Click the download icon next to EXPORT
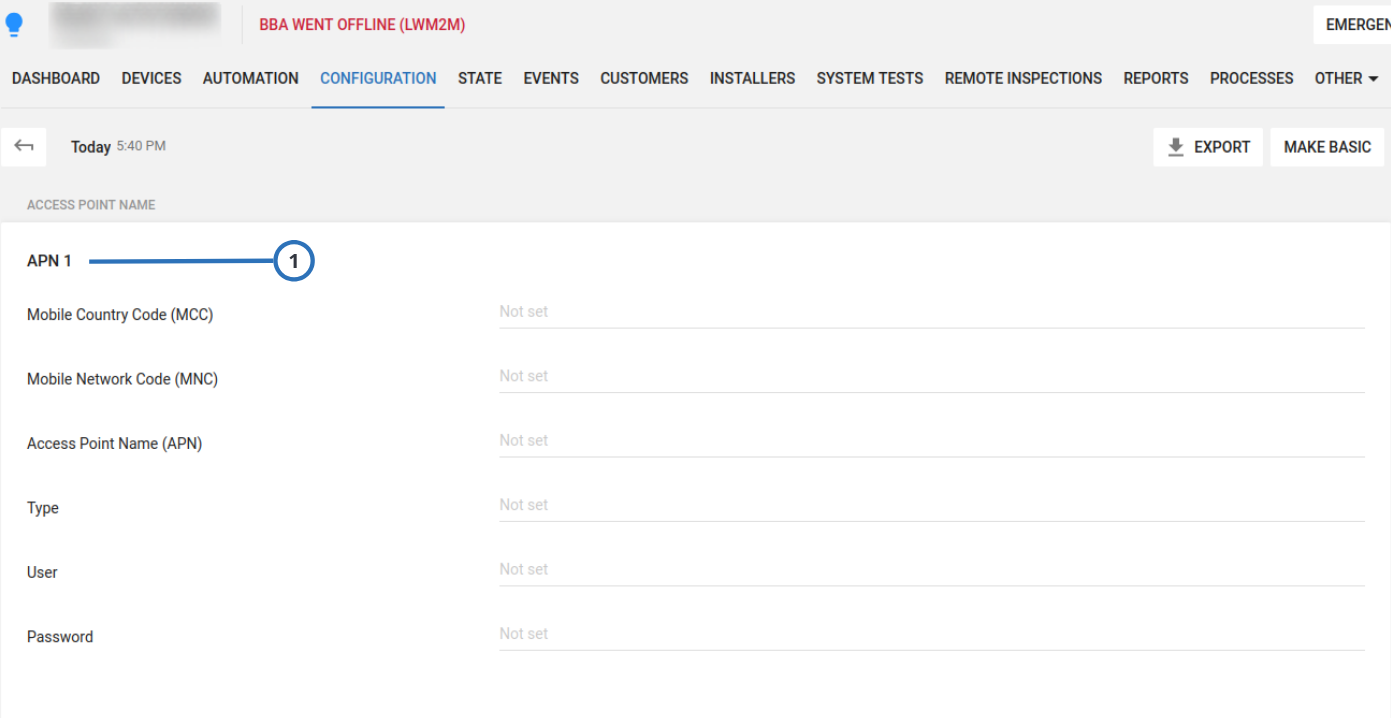Viewport: 1391px width, 718px height. click(1176, 147)
